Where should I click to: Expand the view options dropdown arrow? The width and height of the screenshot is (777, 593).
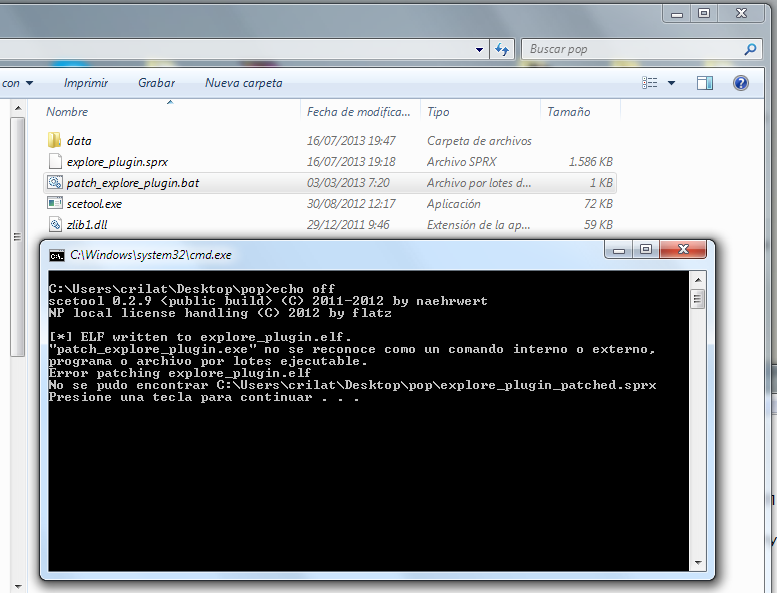pyautogui.click(x=671, y=83)
